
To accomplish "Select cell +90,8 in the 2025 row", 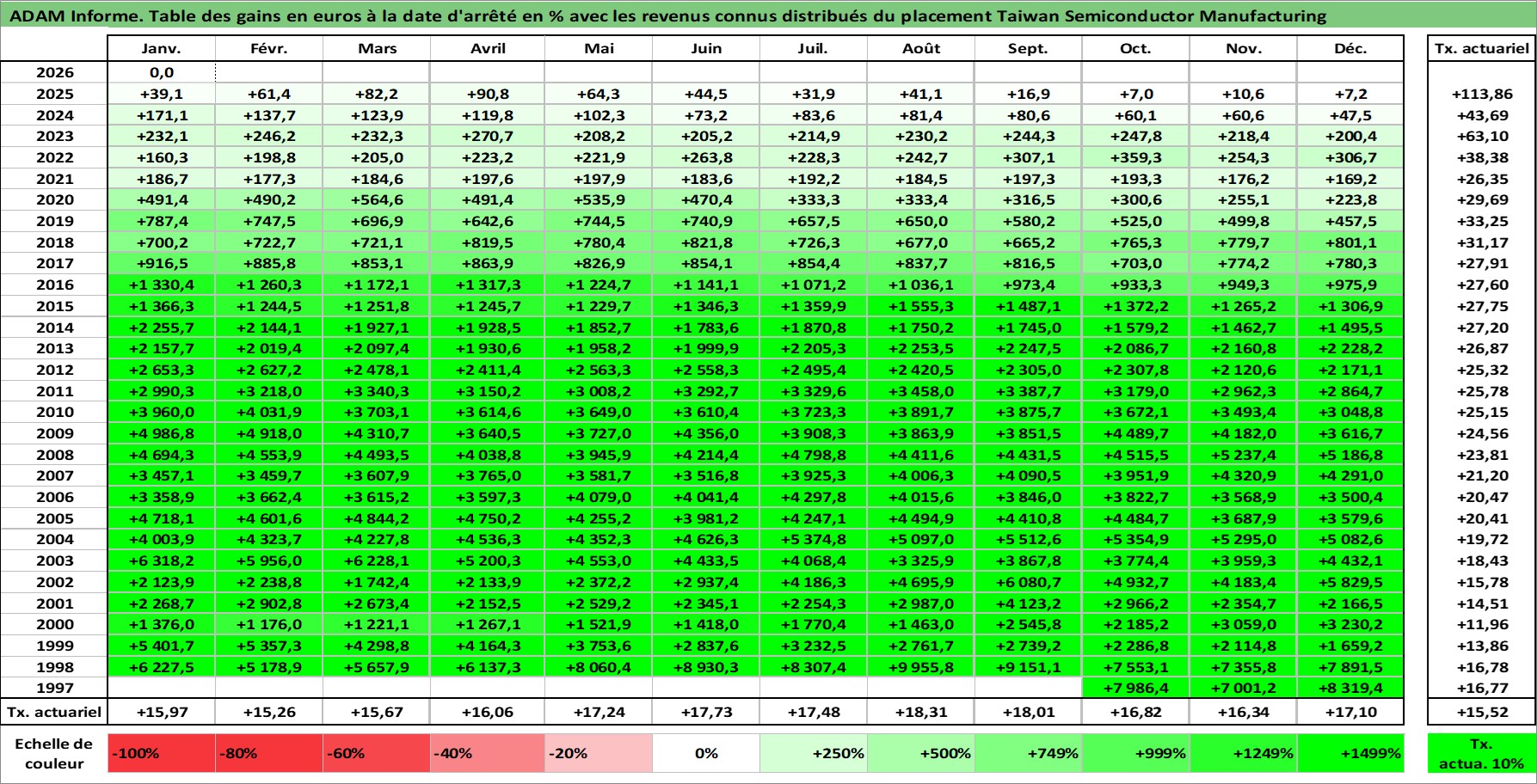I will point(488,94).
